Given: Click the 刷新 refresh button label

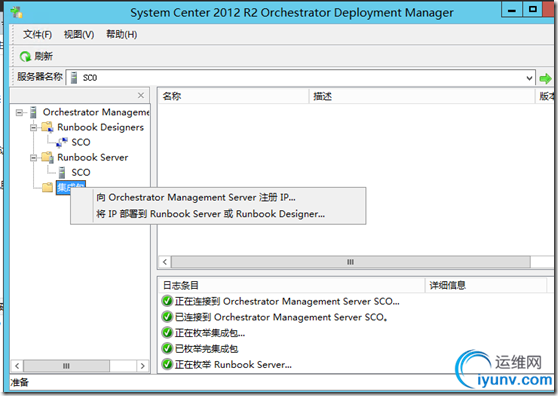Looking at the screenshot, I should (x=44, y=56).
